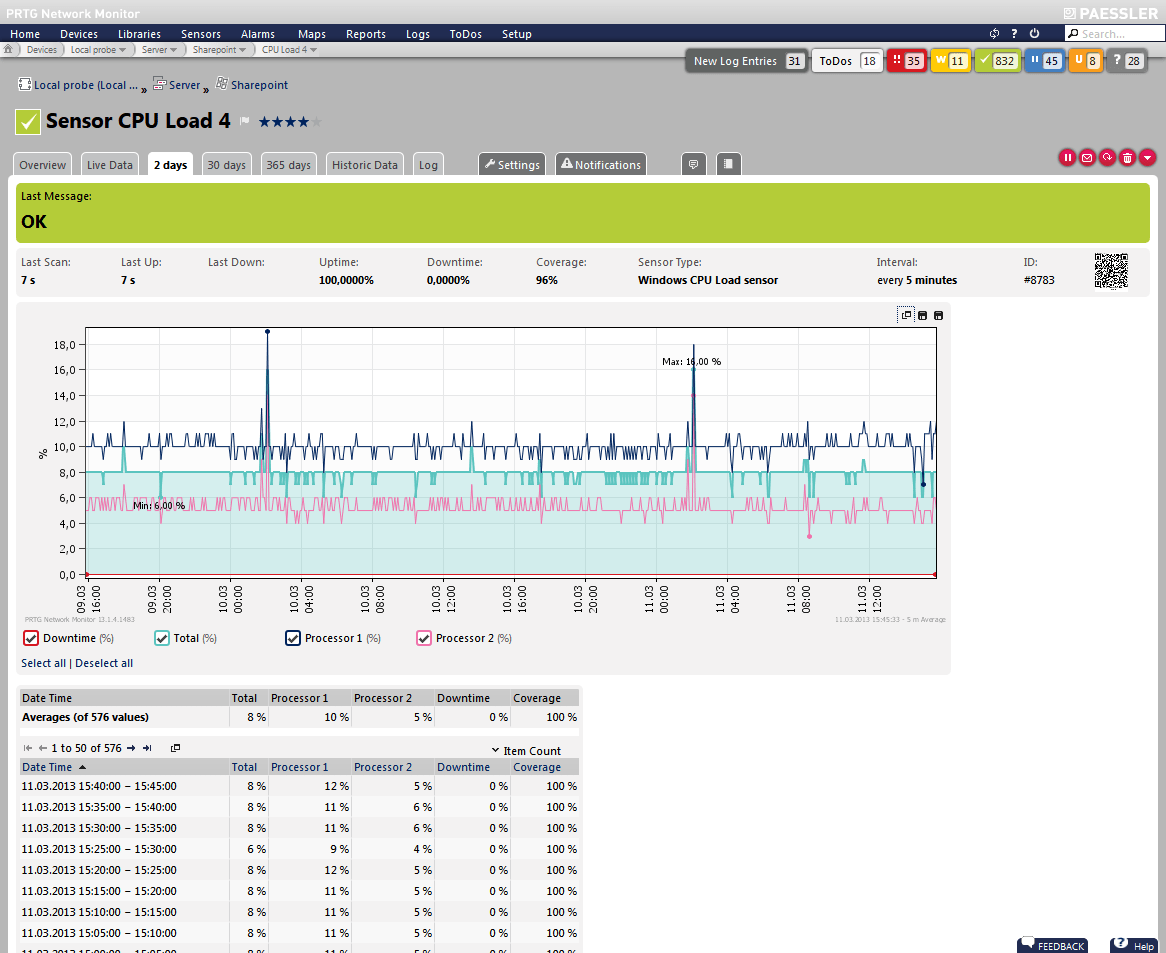Click the refresh icon in the top bar

click(x=994, y=33)
